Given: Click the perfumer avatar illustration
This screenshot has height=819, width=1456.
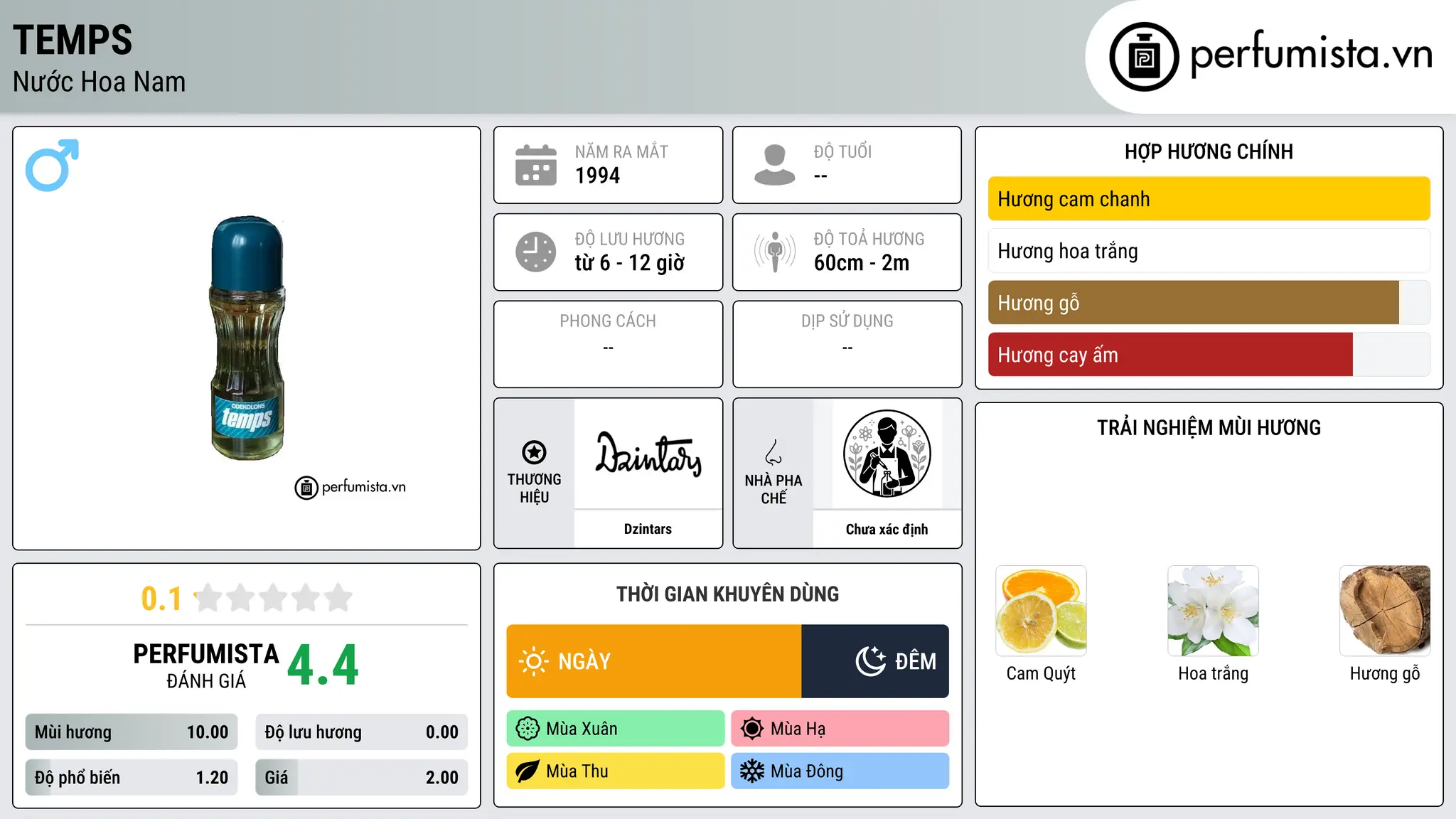Looking at the screenshot, I should click(887, 454).
